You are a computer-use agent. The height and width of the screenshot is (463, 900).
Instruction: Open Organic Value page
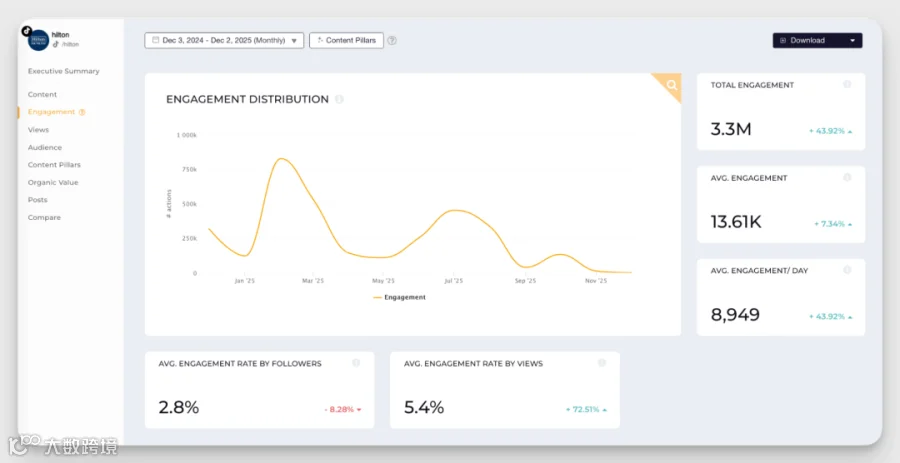click(x=53, y=182)
